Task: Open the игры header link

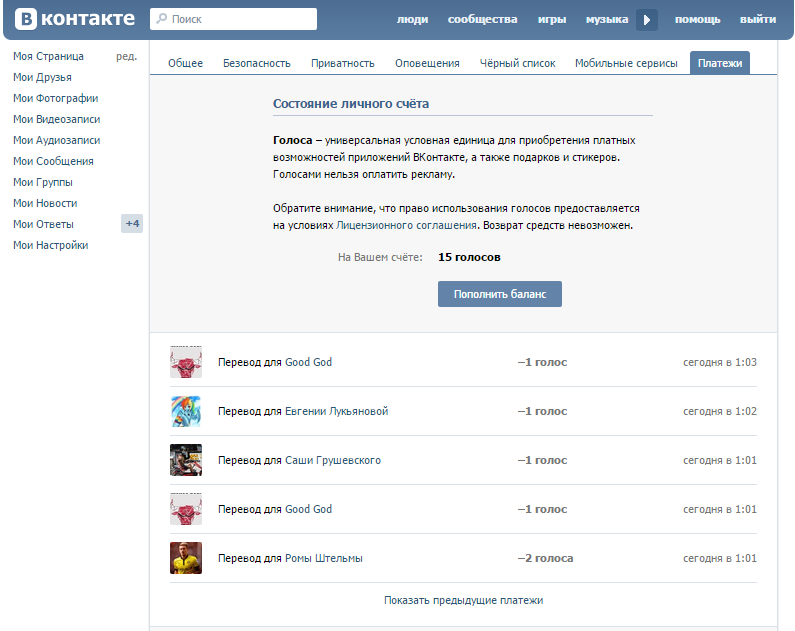Action: (x=552, y=19)
